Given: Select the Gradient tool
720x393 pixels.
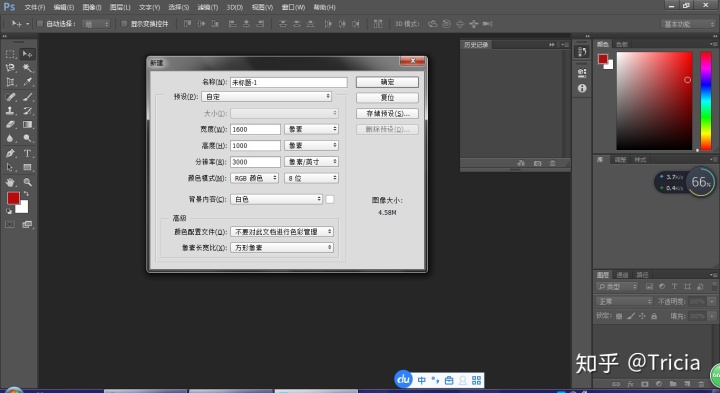Looking at the screenshot, I should (x=28, y=124).
